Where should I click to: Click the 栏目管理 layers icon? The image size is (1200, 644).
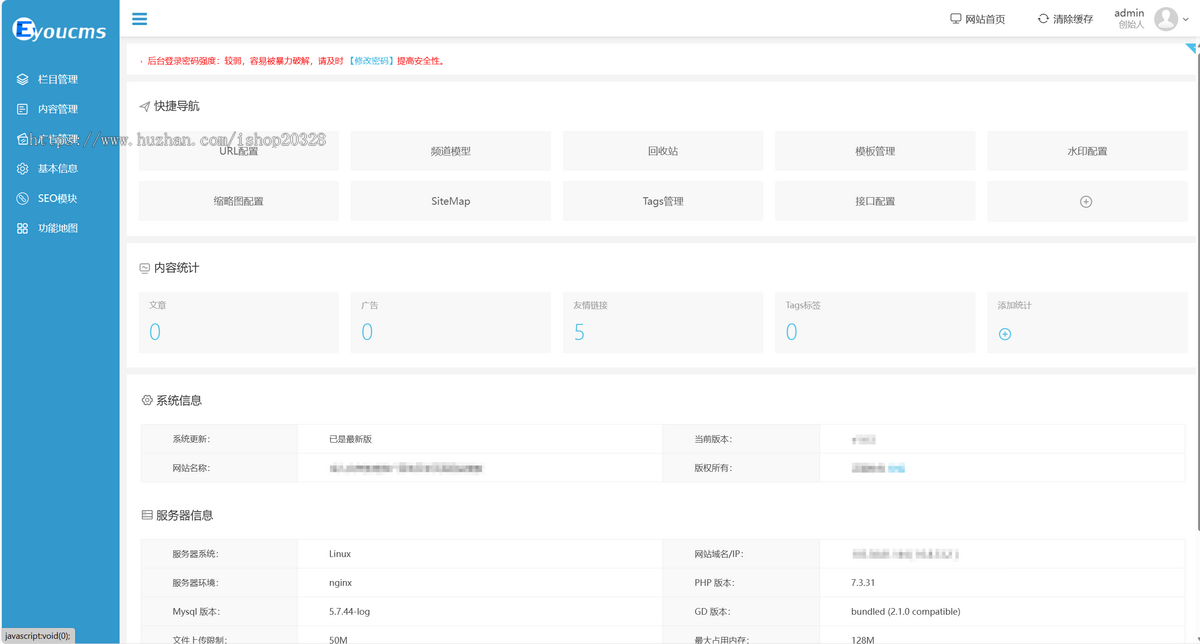(22, 79)
